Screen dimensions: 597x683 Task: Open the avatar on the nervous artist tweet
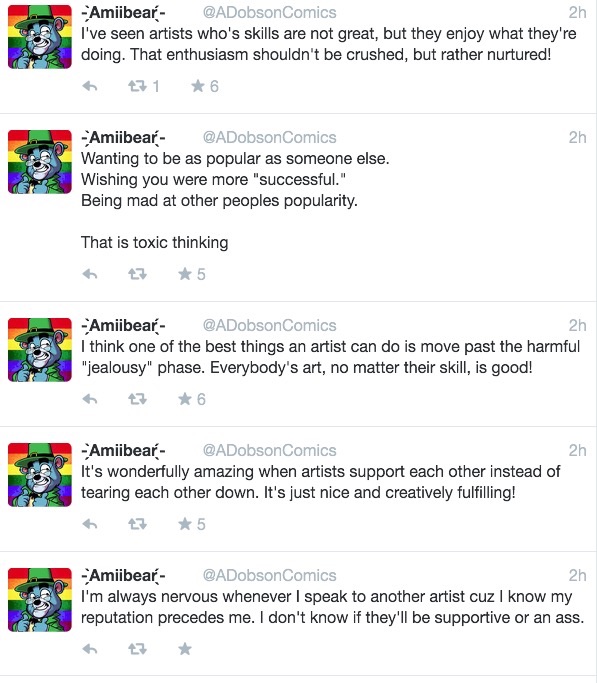40,600
